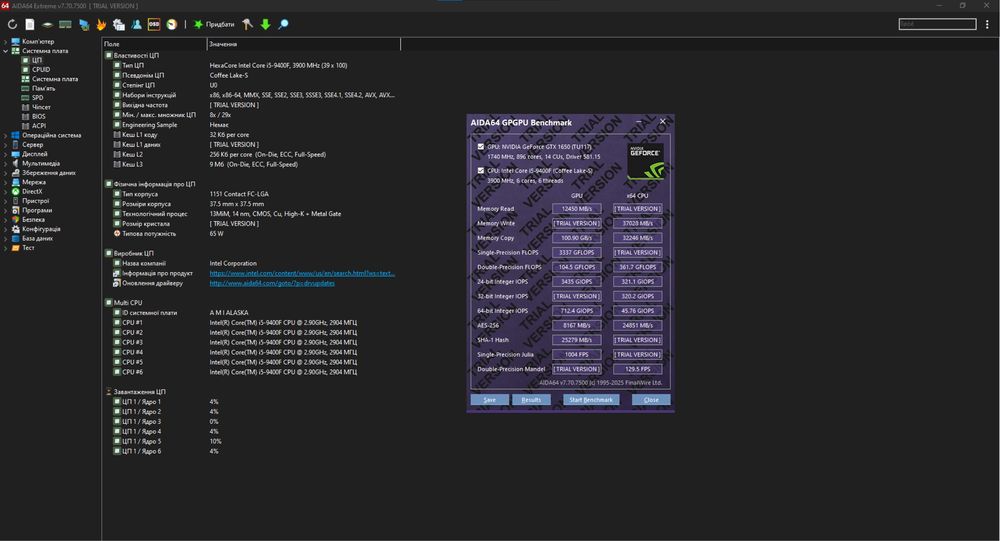Open the intel.com product information link

click(302, 273)
